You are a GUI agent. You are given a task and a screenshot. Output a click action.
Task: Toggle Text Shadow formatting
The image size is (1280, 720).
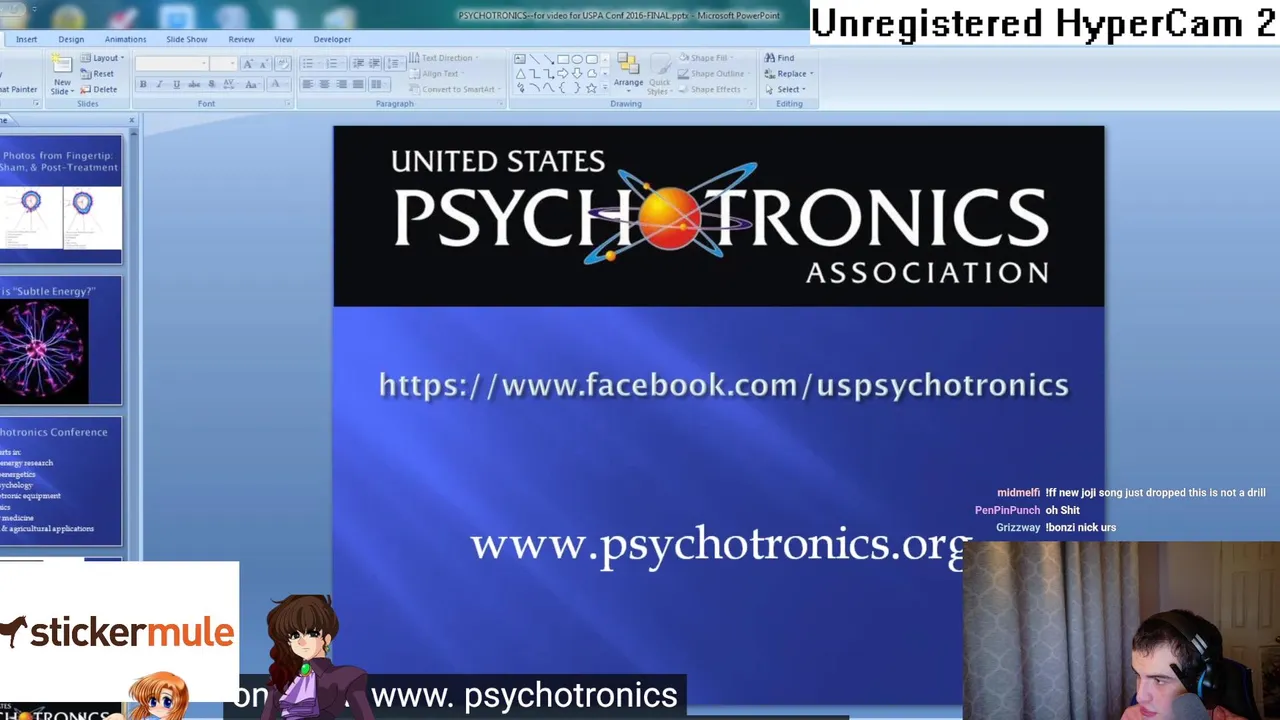tap(211, 84)
